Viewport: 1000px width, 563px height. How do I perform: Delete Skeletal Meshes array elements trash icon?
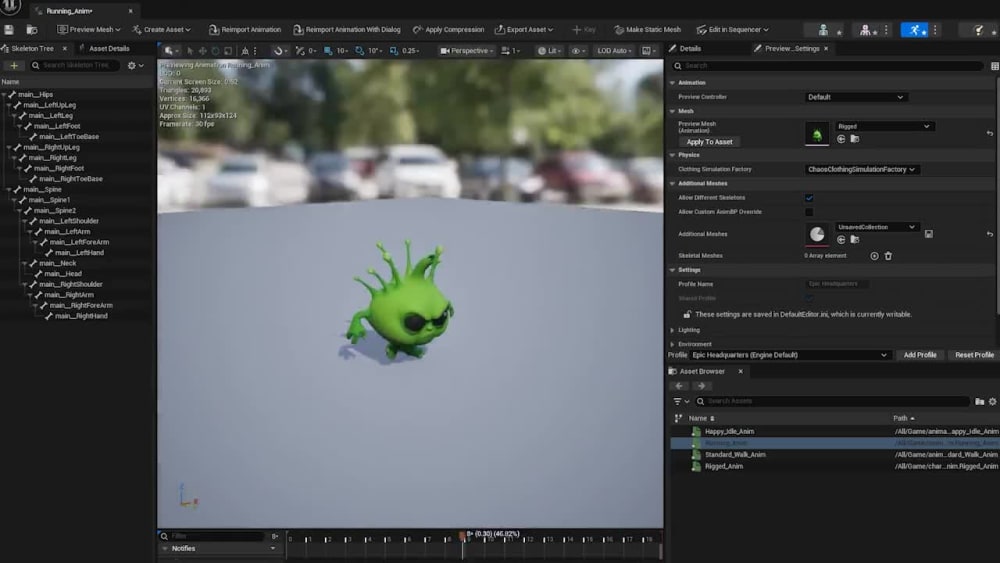[888, 256]
